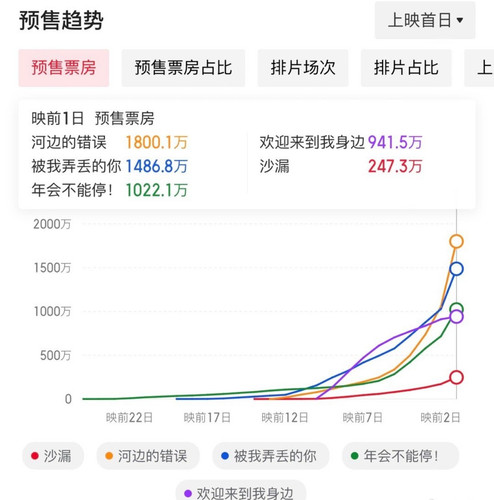
Task: Open the 排片占比 tab
Action: pyautogui.click(x=406, y=68)
